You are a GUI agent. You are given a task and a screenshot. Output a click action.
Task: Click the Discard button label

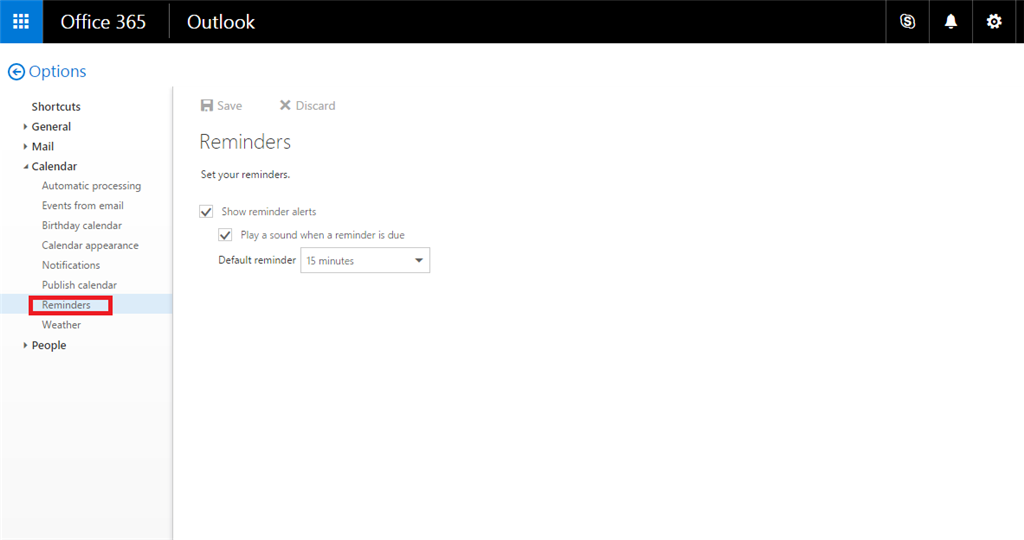point(315,106)
